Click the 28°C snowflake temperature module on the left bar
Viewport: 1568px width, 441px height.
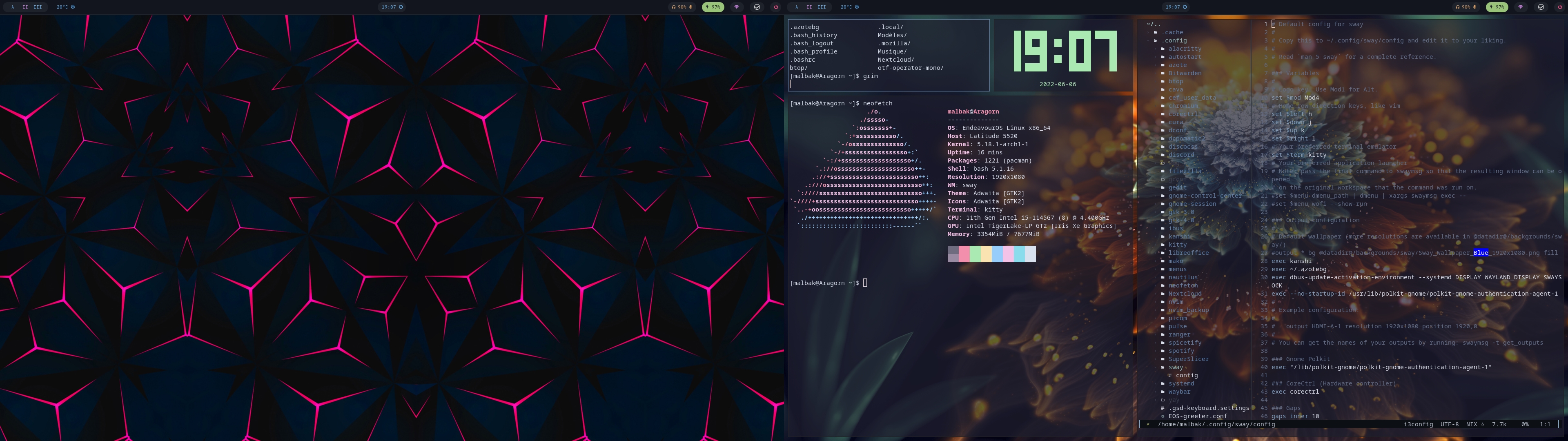(66, 7)
